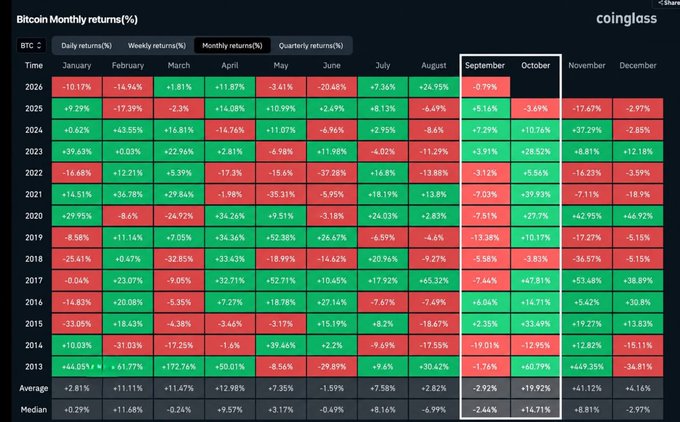Click the February column header
The image size is (680, 422).
point(128,65)
